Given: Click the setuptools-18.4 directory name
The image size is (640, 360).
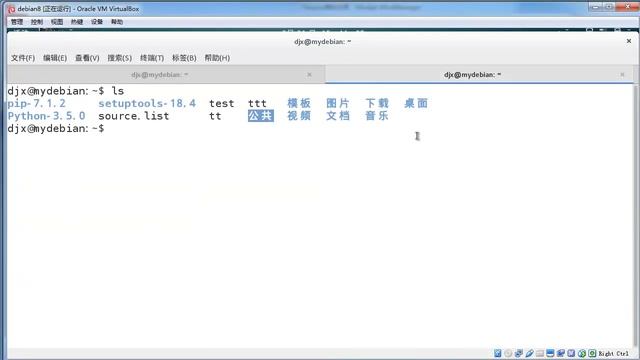Looking at the screenshot, I should 147,103.
